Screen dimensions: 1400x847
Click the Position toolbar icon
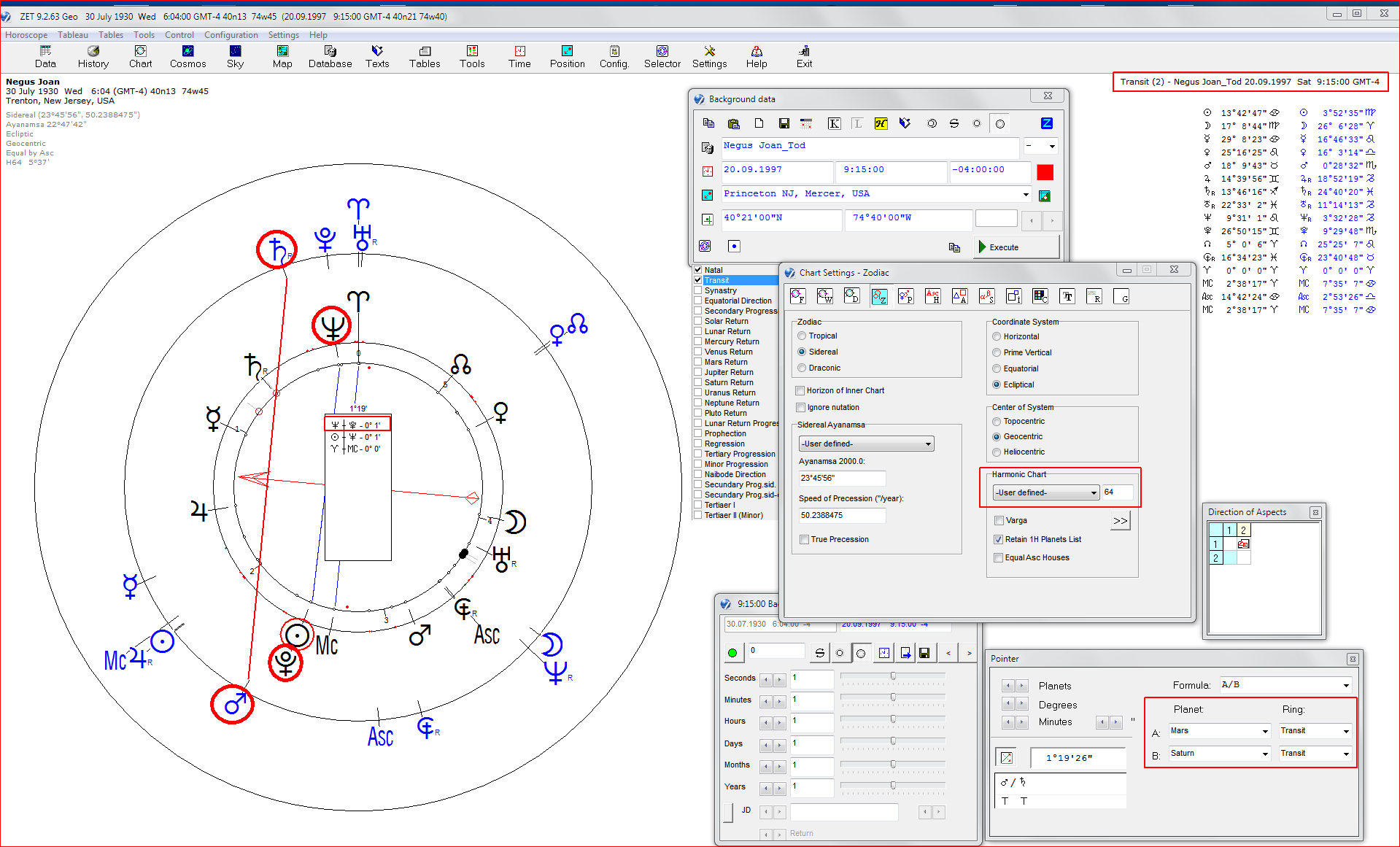coord(567,57)
